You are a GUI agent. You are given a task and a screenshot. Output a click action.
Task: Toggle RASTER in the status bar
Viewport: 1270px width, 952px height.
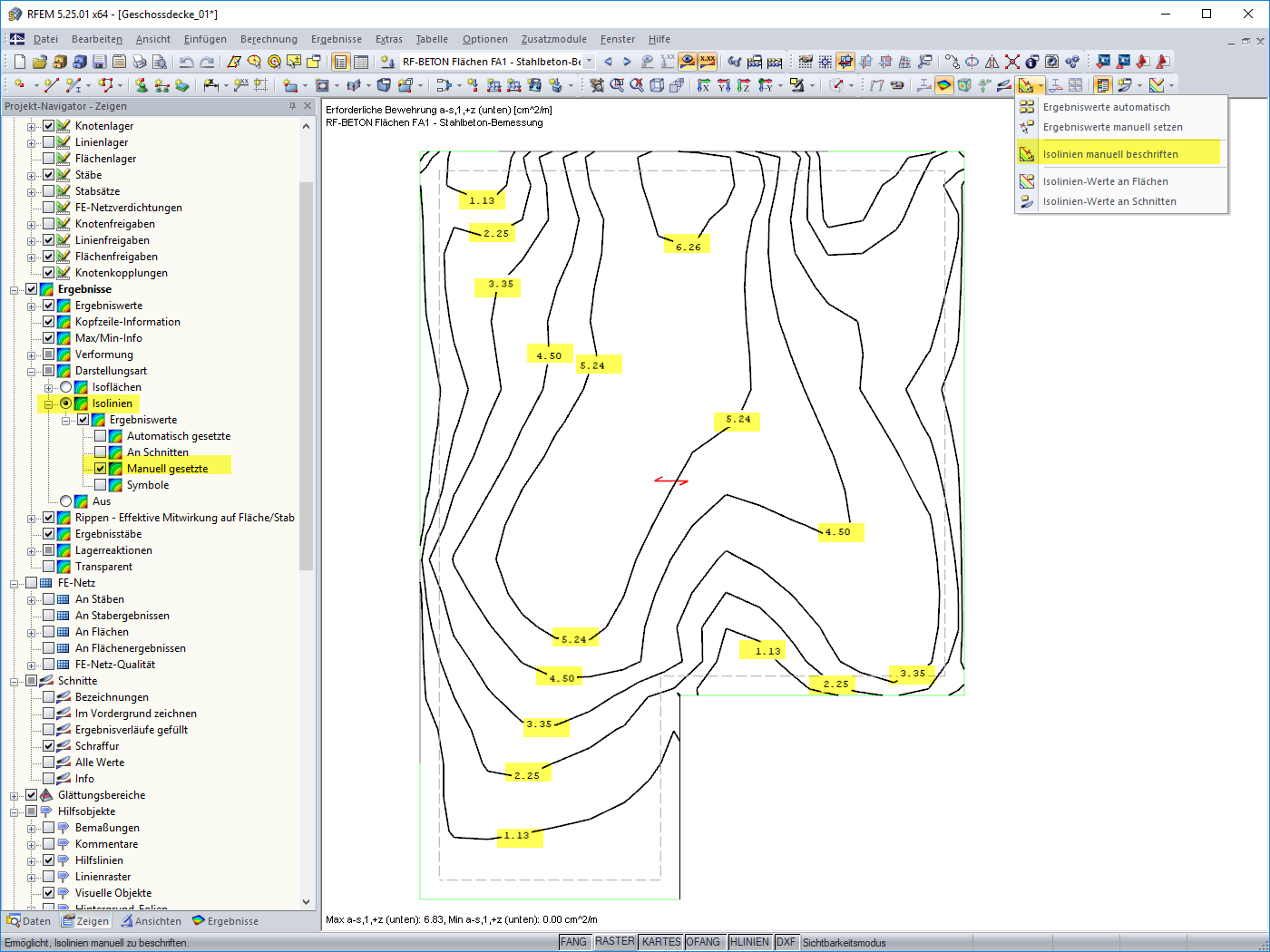(615, 942)
